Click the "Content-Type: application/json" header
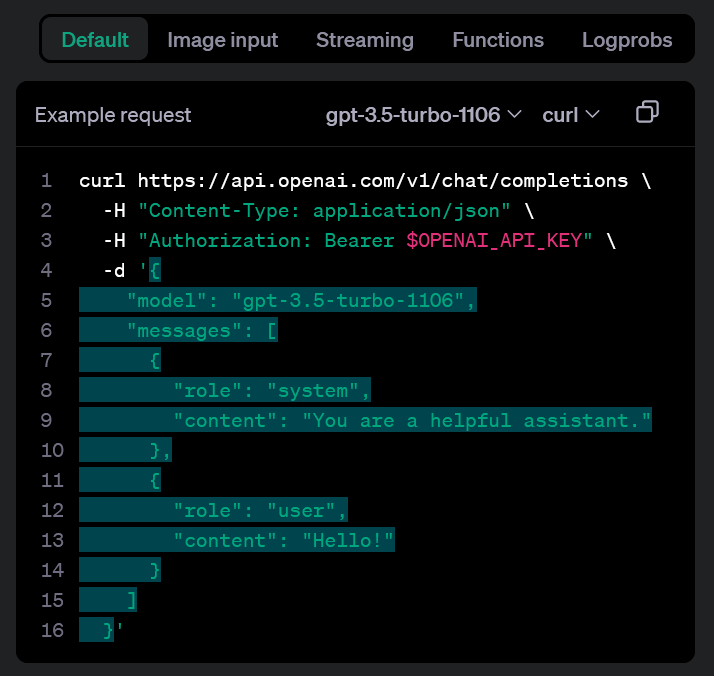 pos(324,211)
